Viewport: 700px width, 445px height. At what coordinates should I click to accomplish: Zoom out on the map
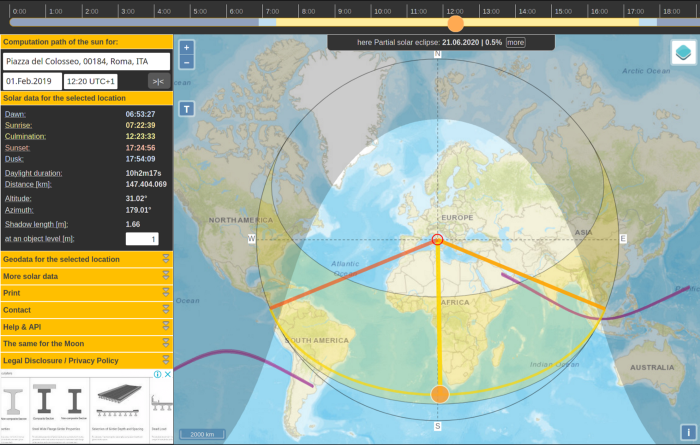click(187, 62)
